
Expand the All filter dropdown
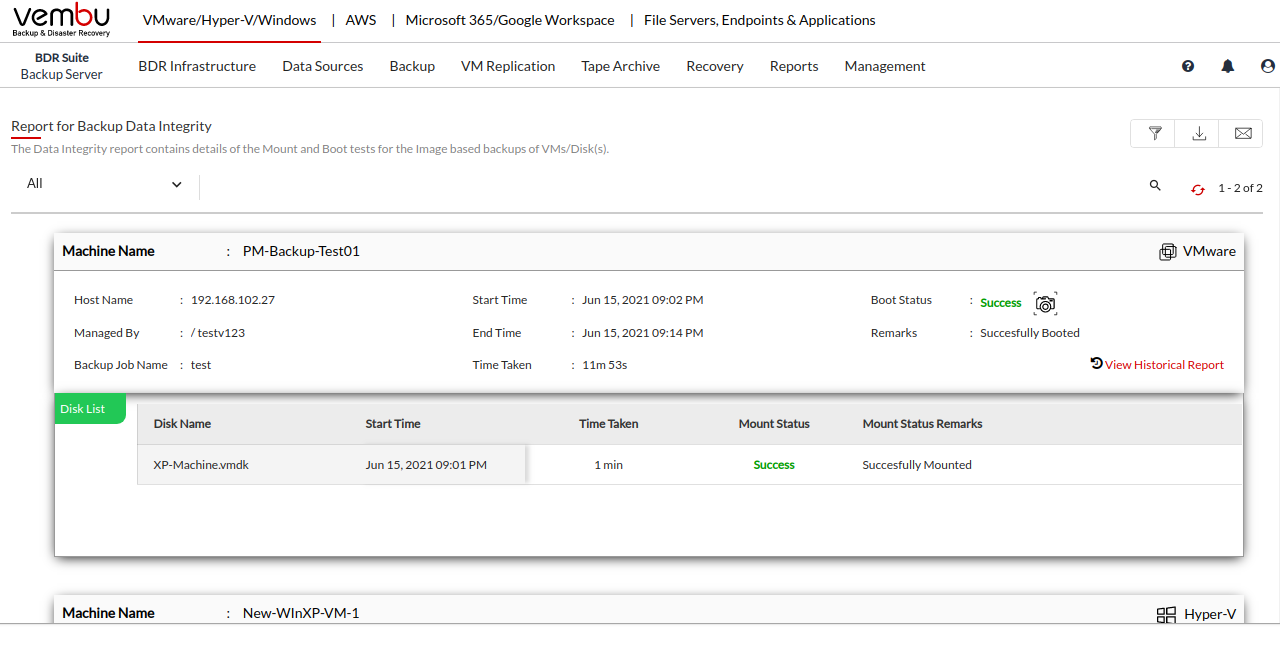point(104,184)
